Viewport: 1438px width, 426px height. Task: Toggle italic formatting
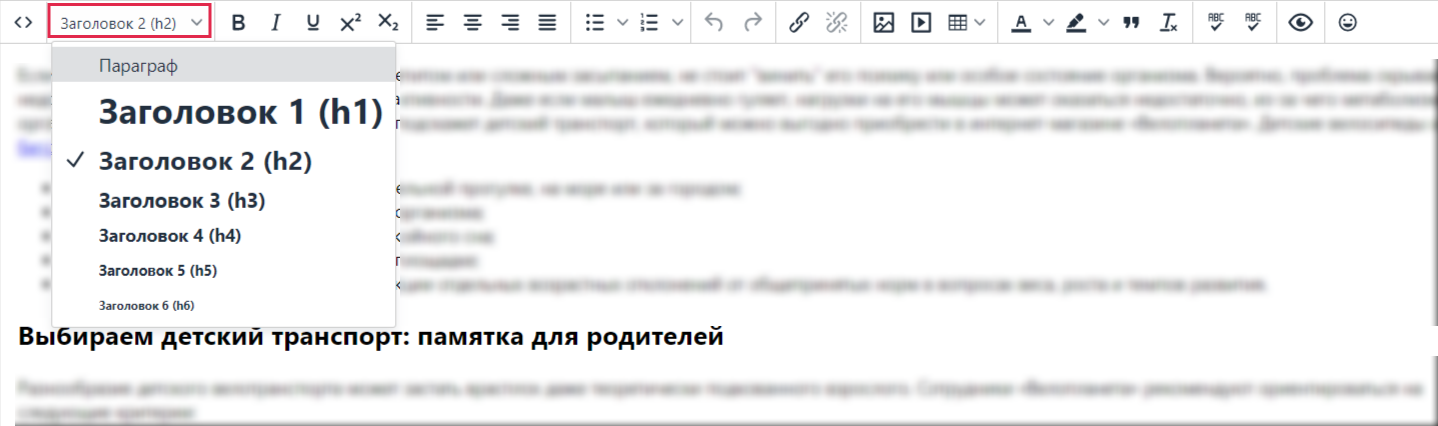click(276, 22)
